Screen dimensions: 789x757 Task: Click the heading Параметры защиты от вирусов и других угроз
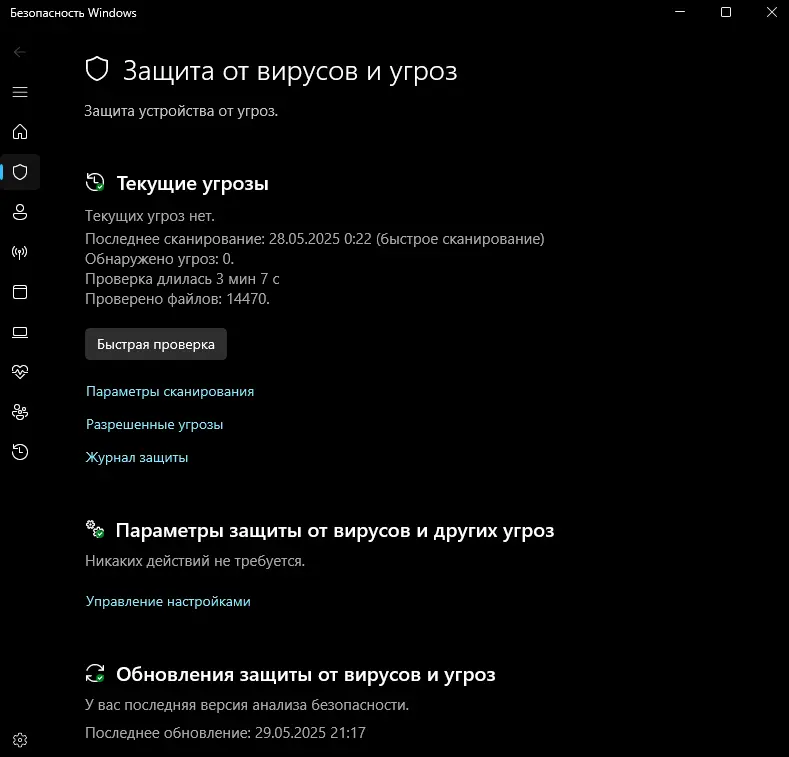(335, 531)
